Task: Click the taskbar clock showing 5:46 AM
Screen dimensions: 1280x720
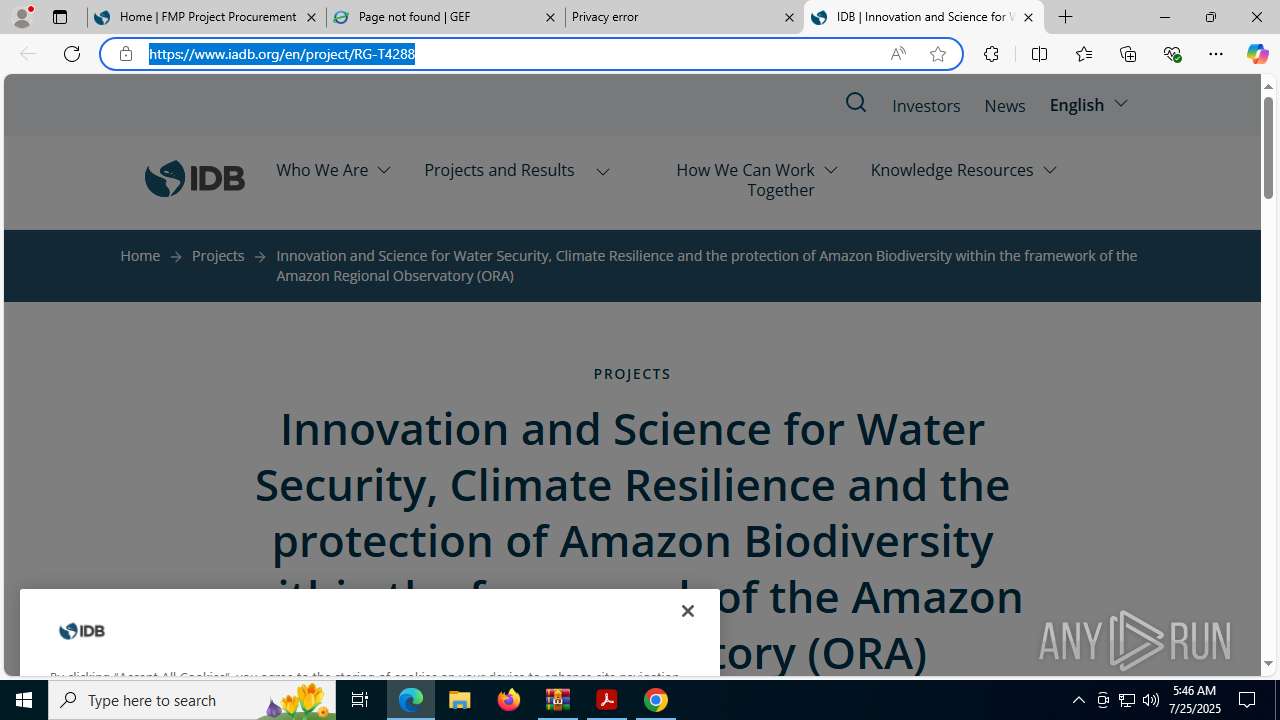Action: pos(1194,700)
